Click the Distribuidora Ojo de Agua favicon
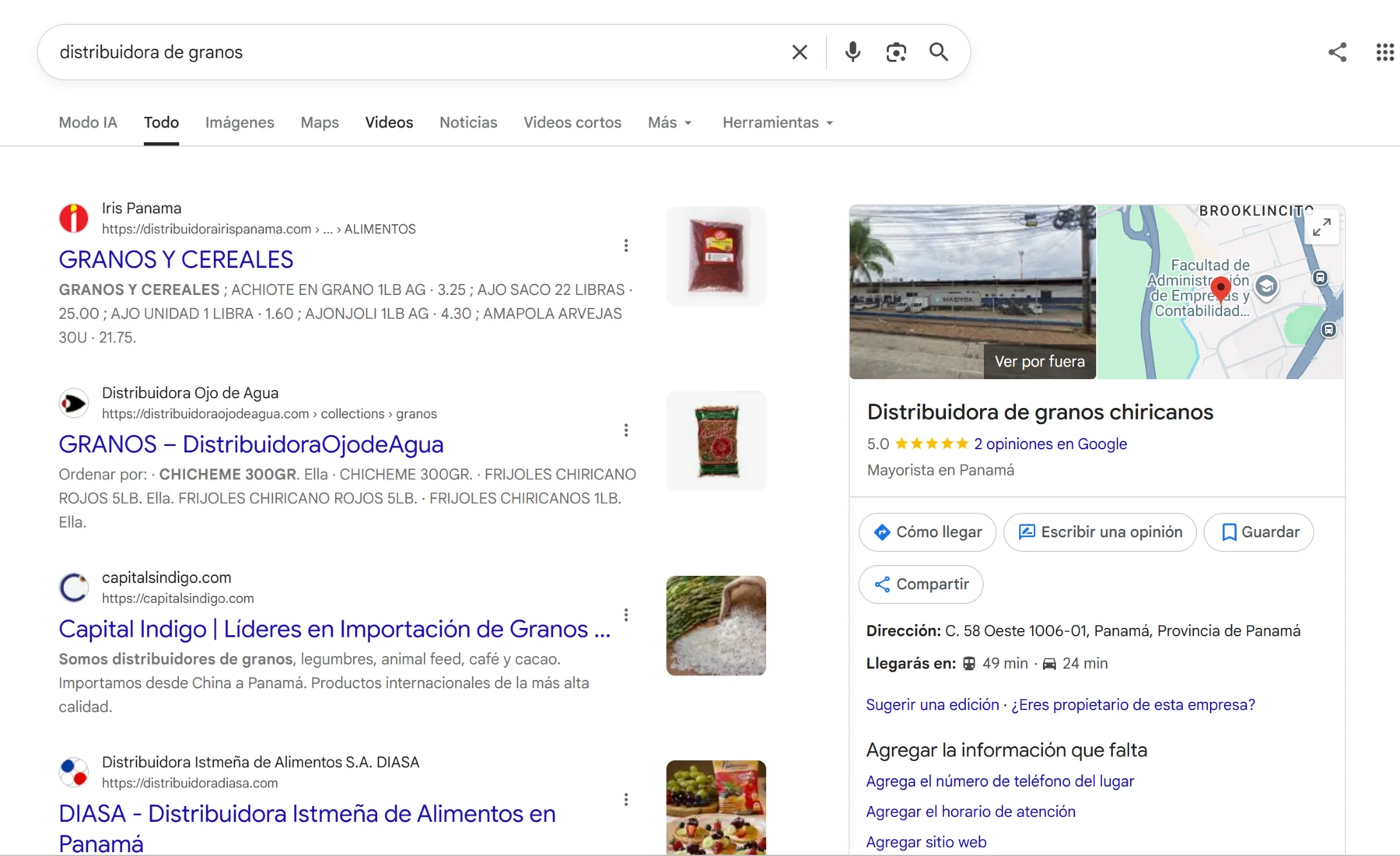 tap(74, 402)
